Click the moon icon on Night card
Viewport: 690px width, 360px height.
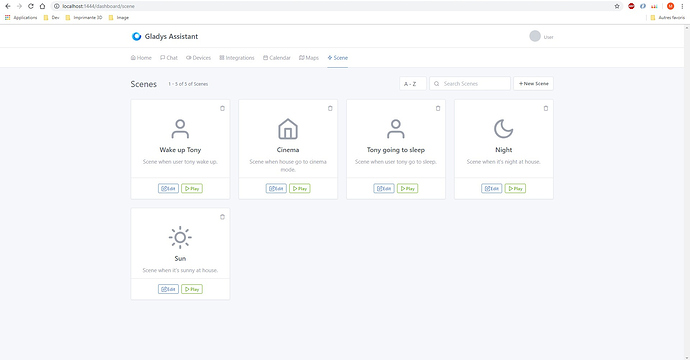click(503, 129)
